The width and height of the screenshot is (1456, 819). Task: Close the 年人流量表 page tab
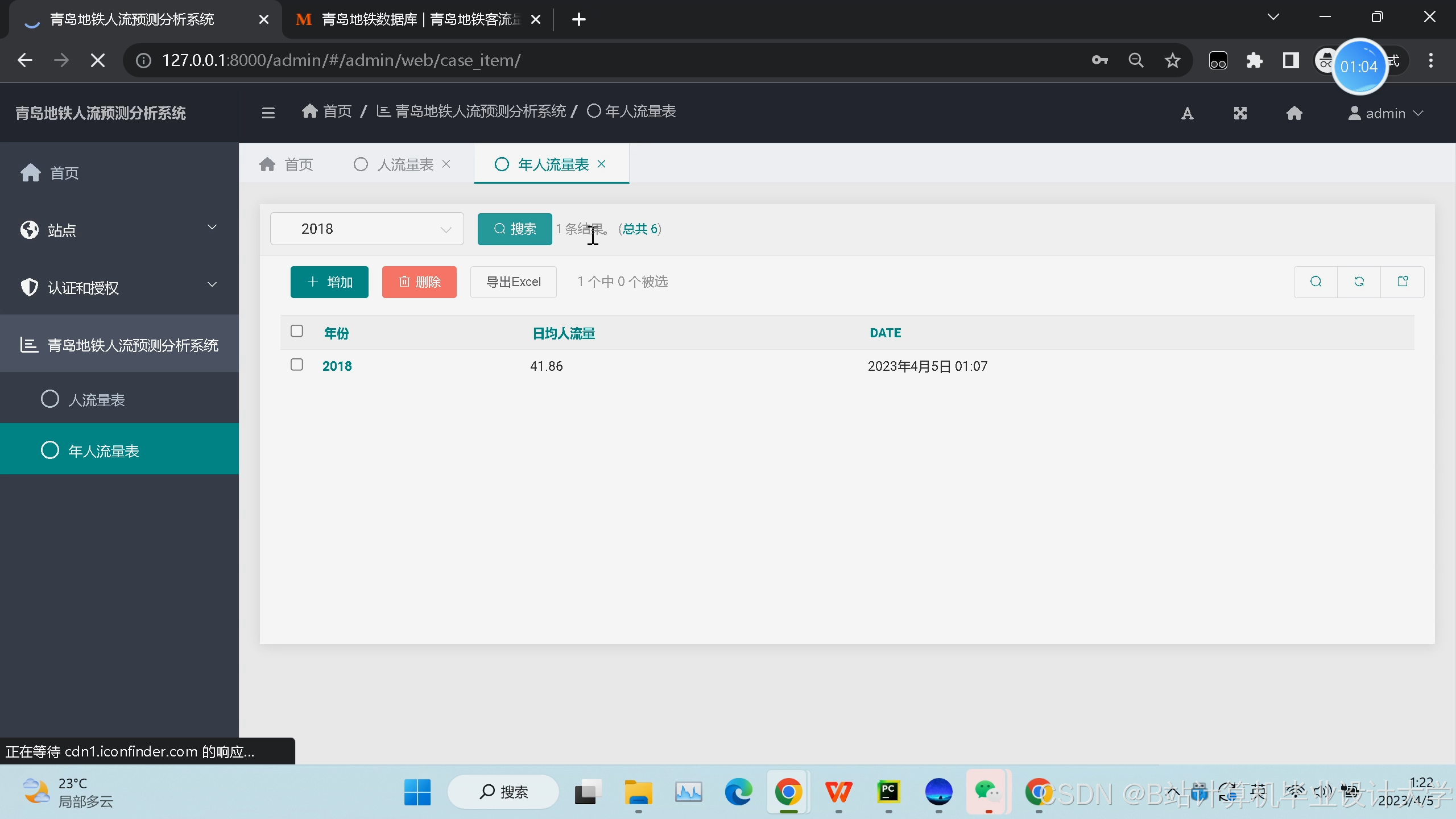(x=602, y=164)
